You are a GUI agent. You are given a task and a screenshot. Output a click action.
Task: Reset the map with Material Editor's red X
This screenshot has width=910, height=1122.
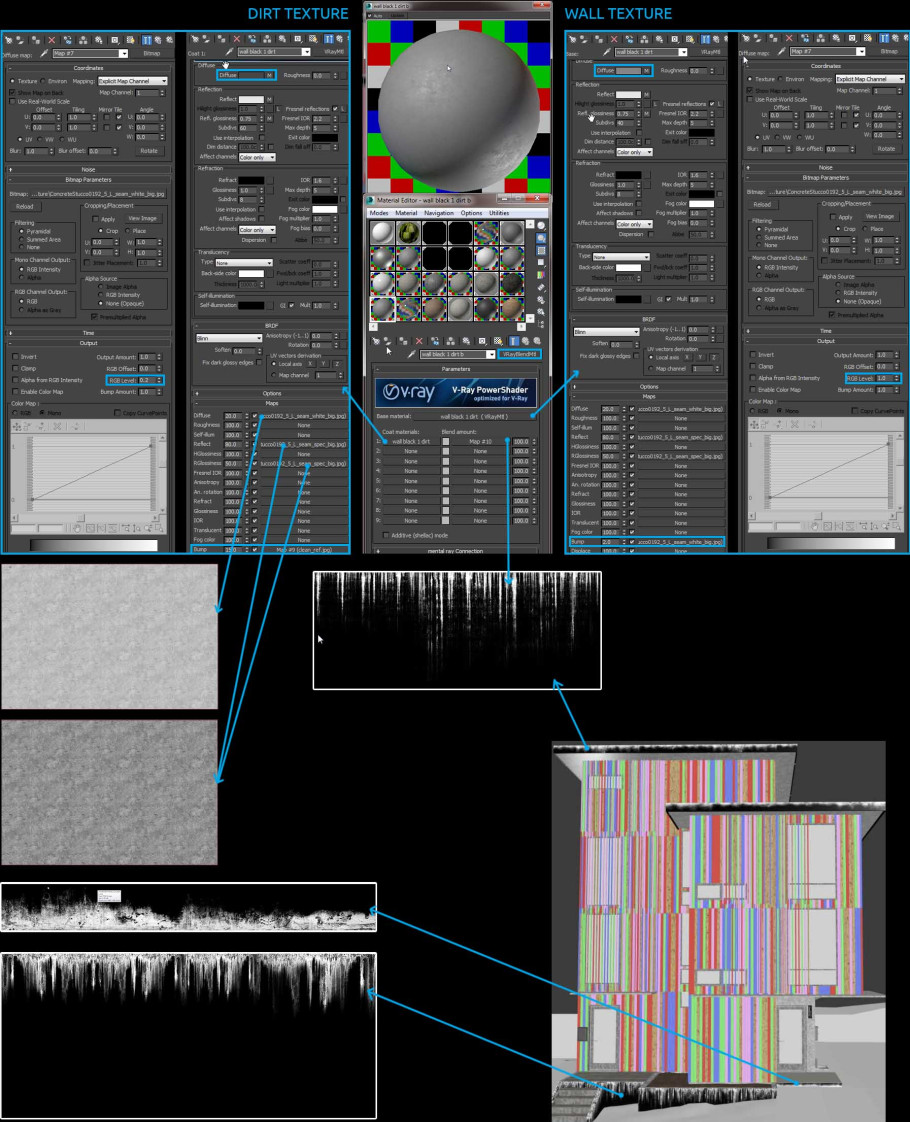(419, 341)
